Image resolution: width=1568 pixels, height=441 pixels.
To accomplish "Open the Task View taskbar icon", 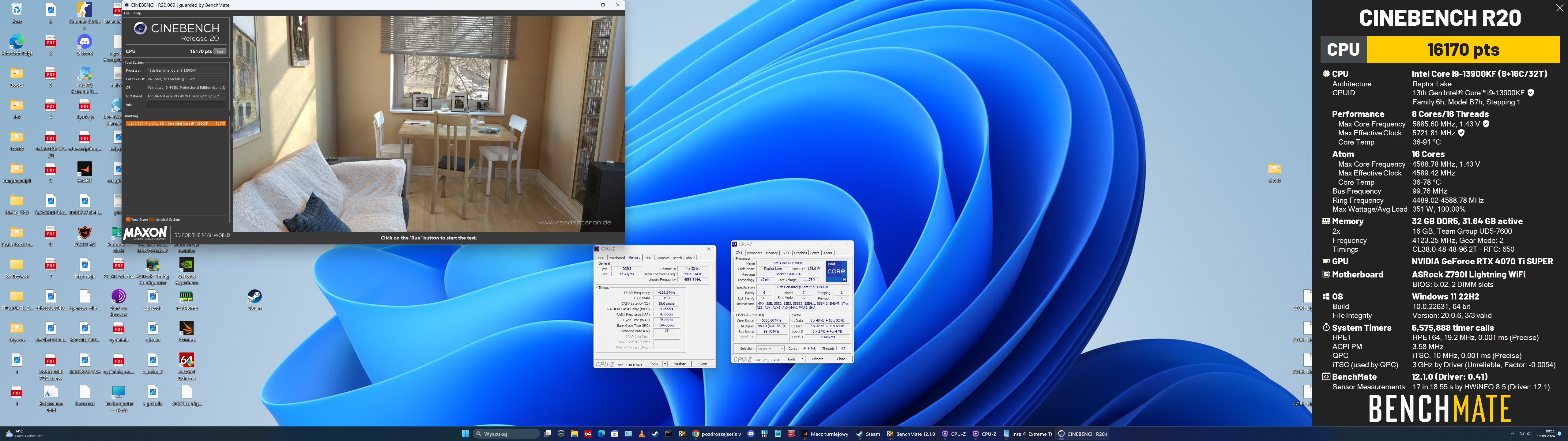I will point(548,434).
